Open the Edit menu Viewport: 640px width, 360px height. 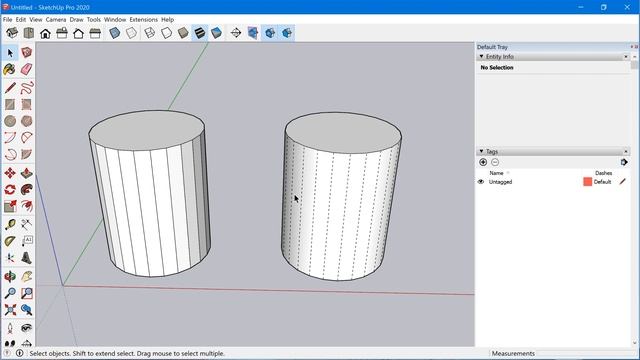point(21,20)
